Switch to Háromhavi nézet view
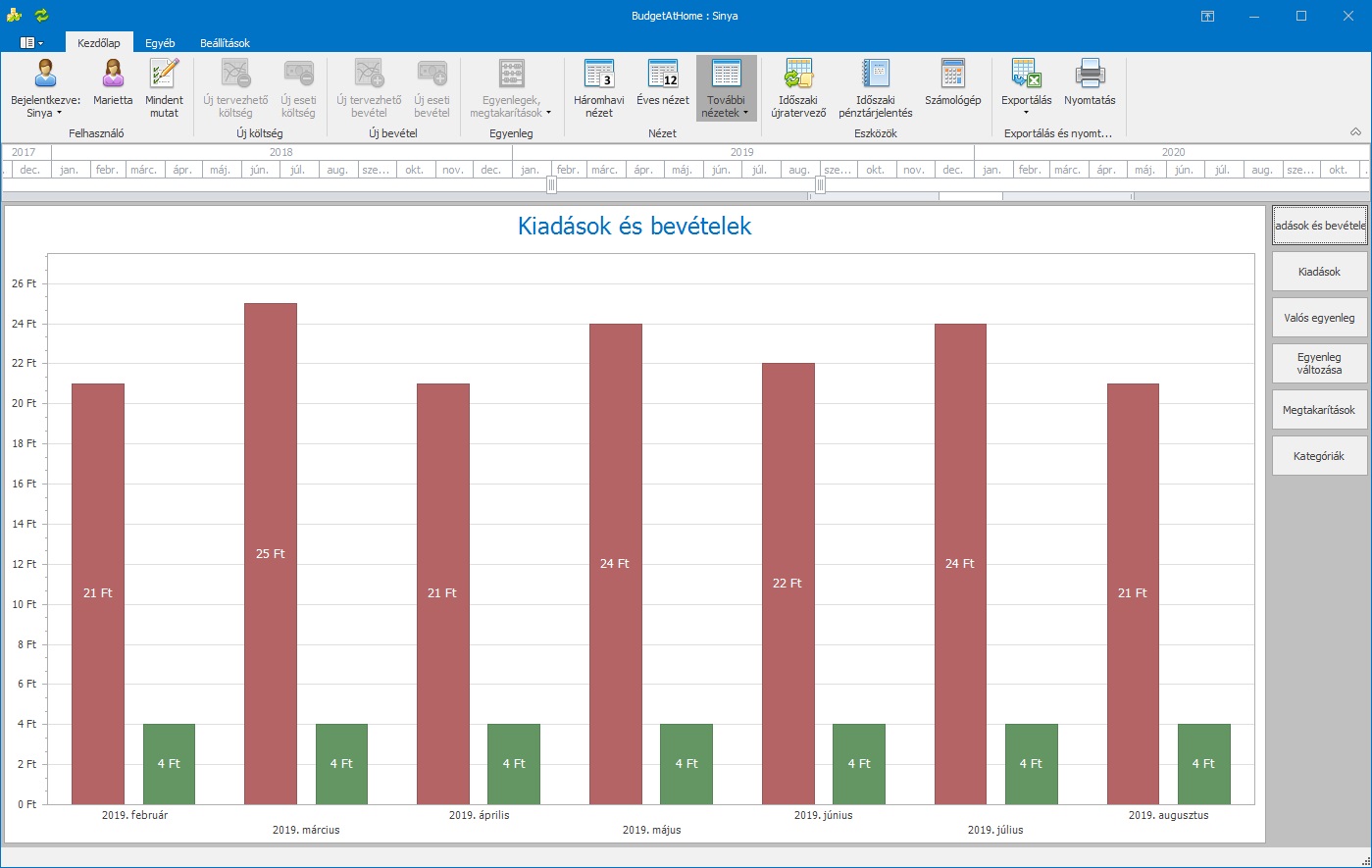 [598, 87]
